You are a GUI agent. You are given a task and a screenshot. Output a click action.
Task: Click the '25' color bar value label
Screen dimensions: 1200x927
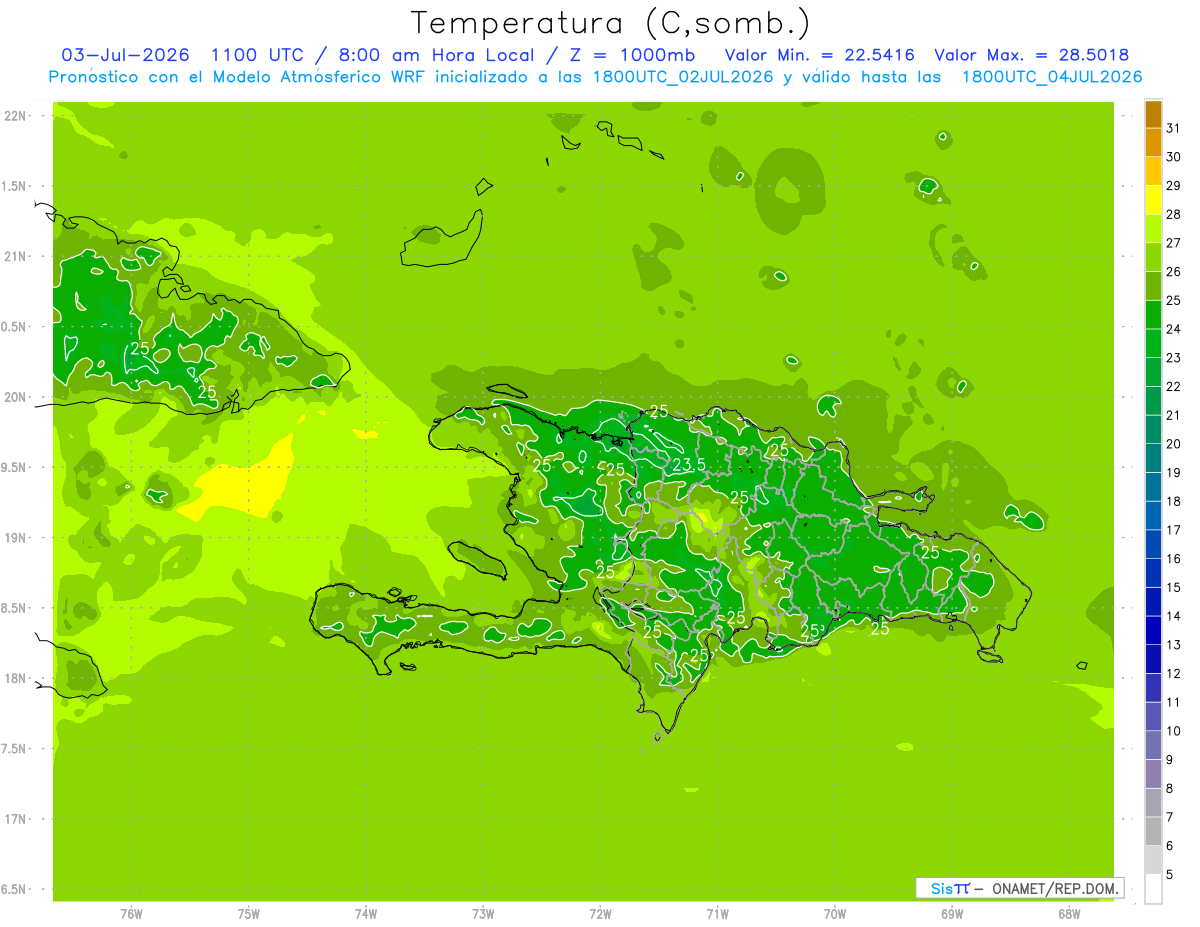coord(1173,300)
